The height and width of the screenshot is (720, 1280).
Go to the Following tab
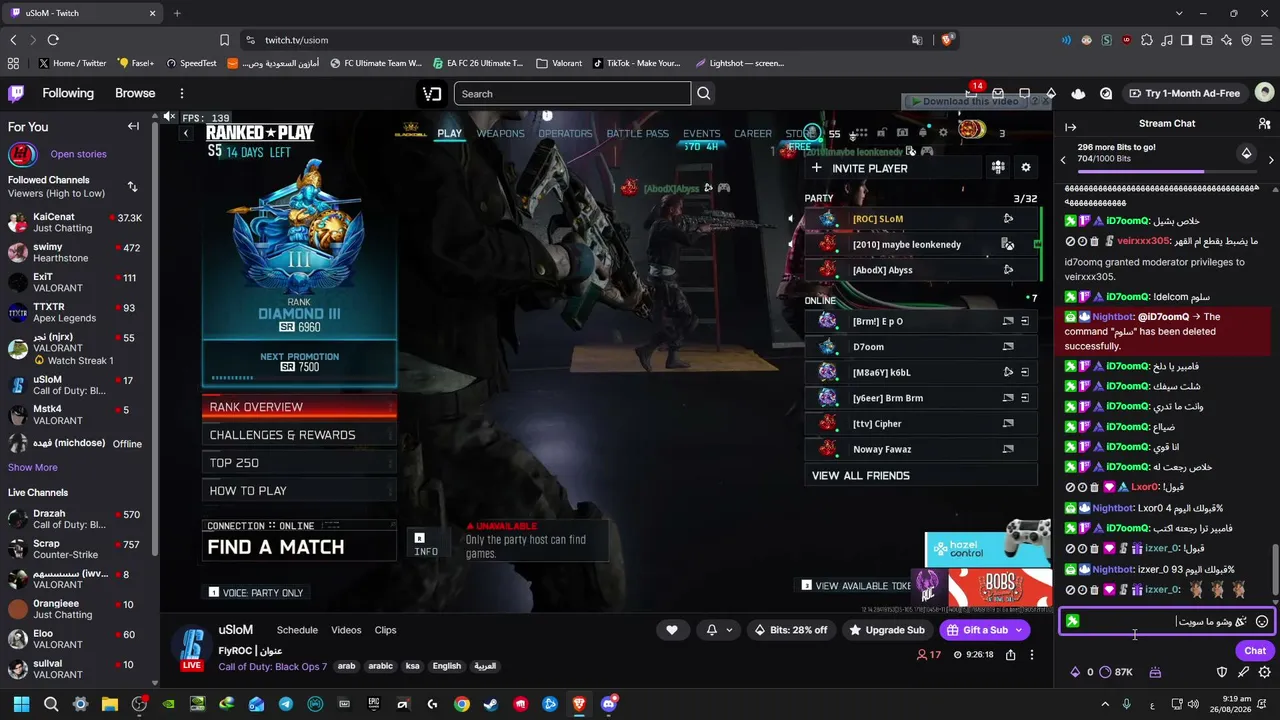[68, 93]
